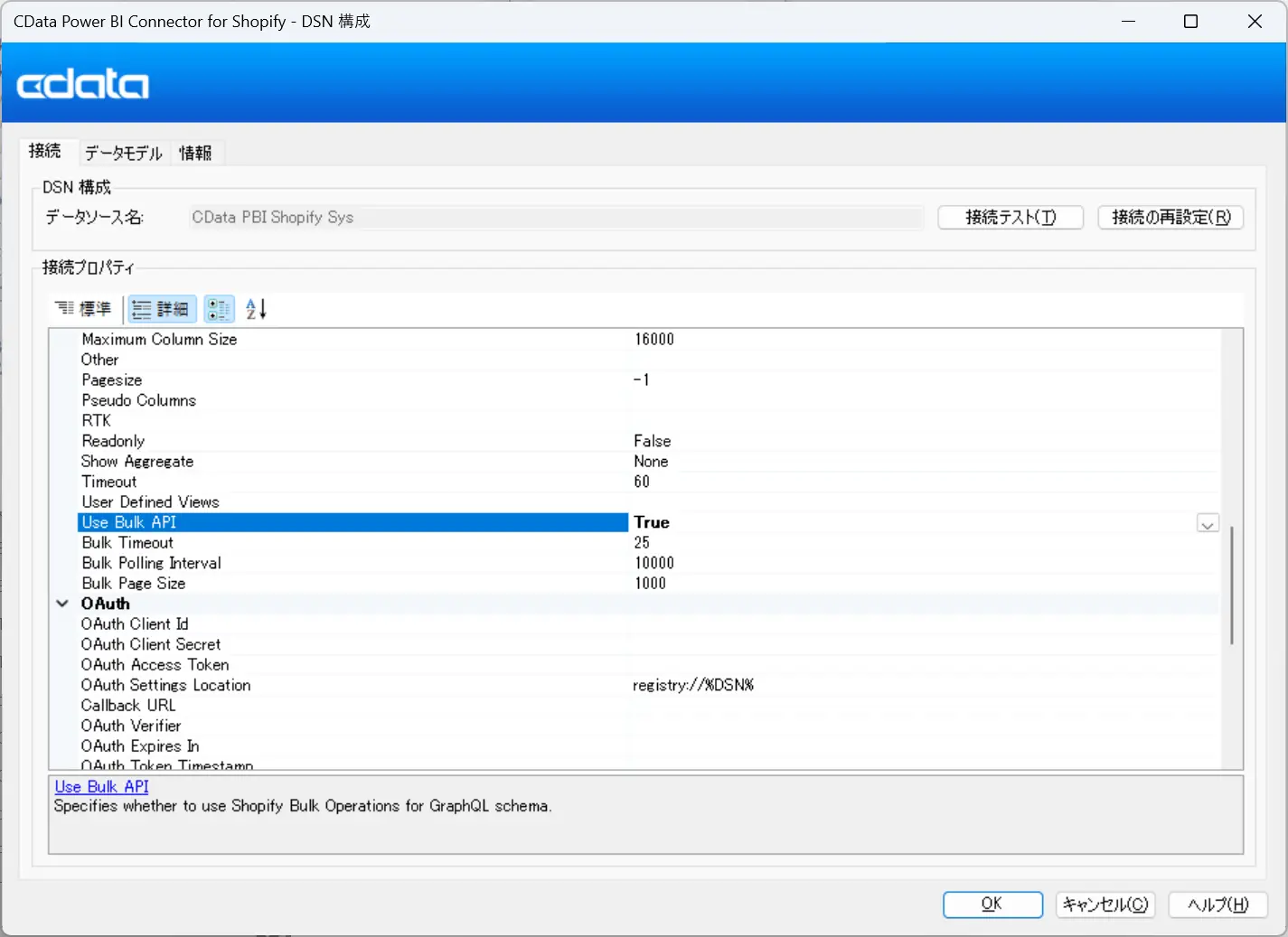Switch to standard property view

[x=83, y=309]
